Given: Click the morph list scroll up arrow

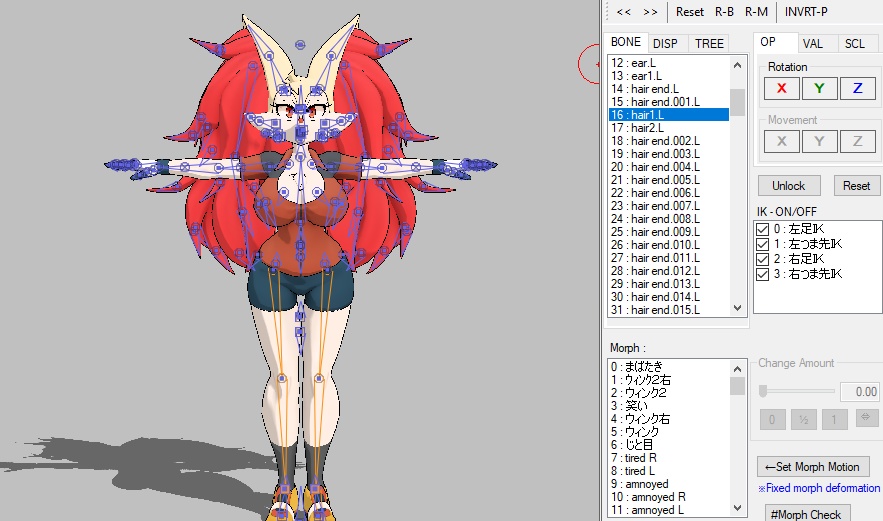Looking at the screenshot, I should 738,369.
